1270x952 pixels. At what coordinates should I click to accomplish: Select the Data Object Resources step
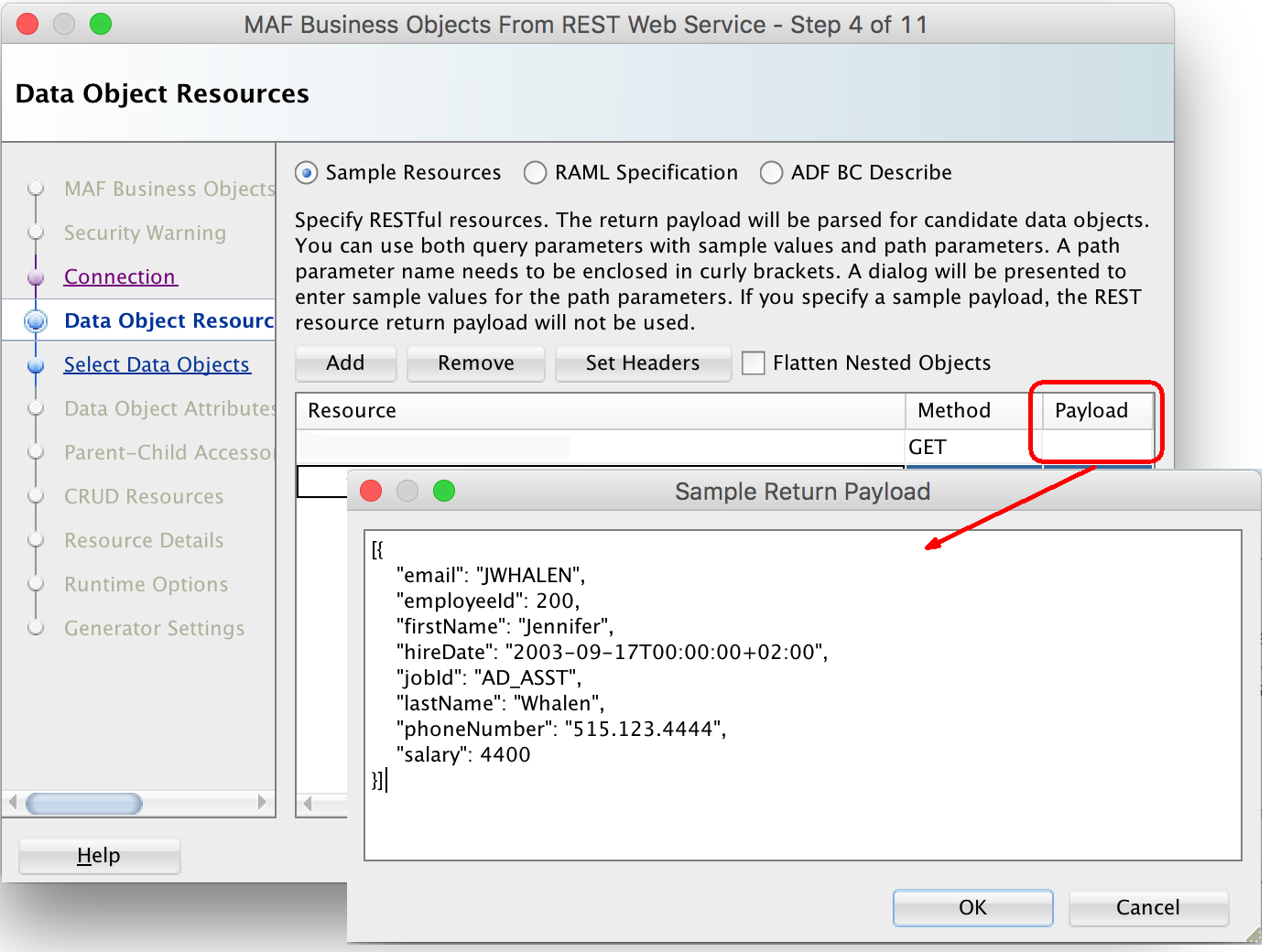click(168, 320)
